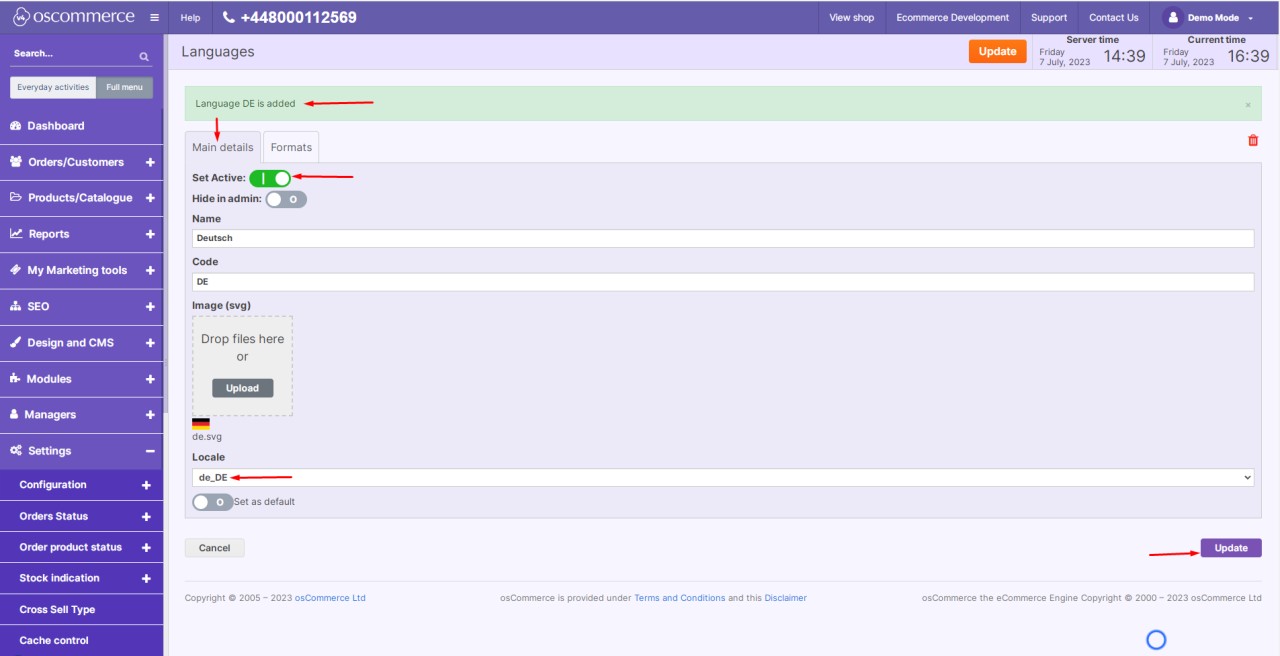Enable the Set as default switch

click(x=212, y=502)
